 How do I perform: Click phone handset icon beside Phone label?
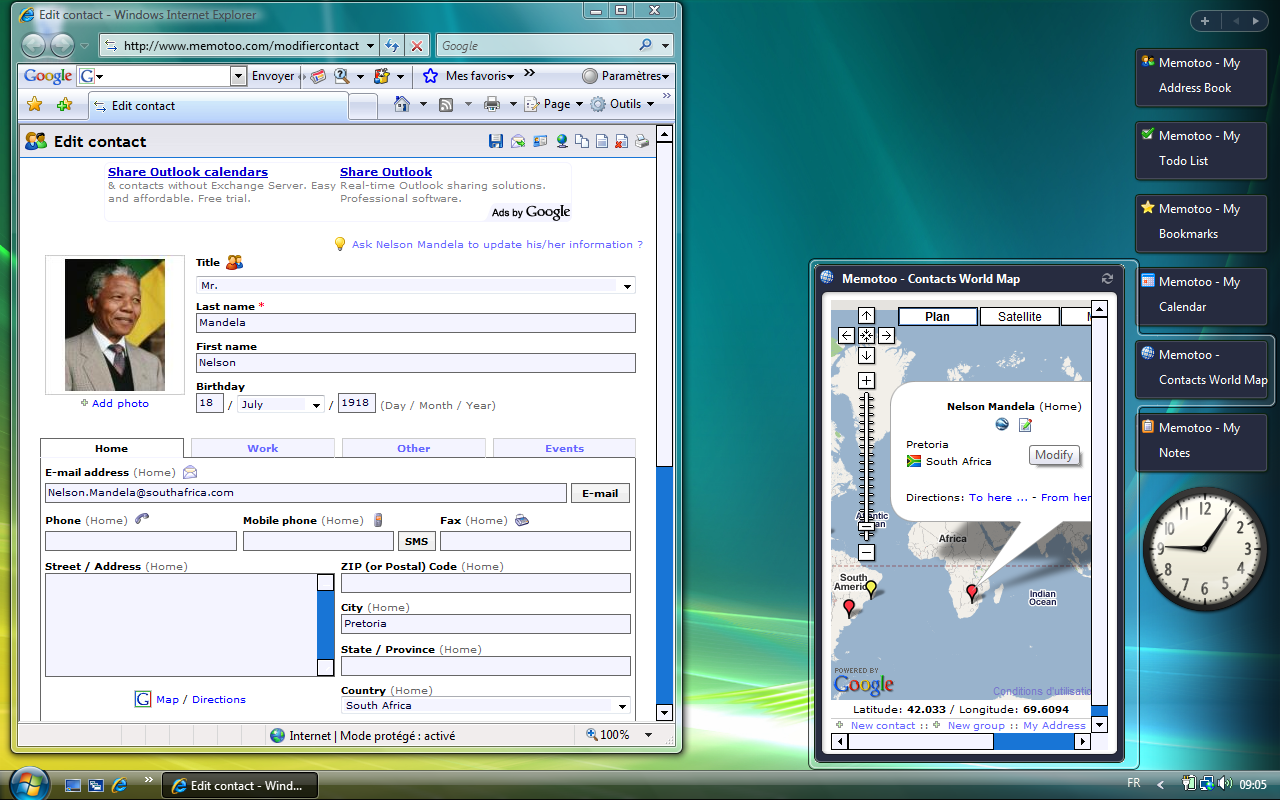coord(142,519)
